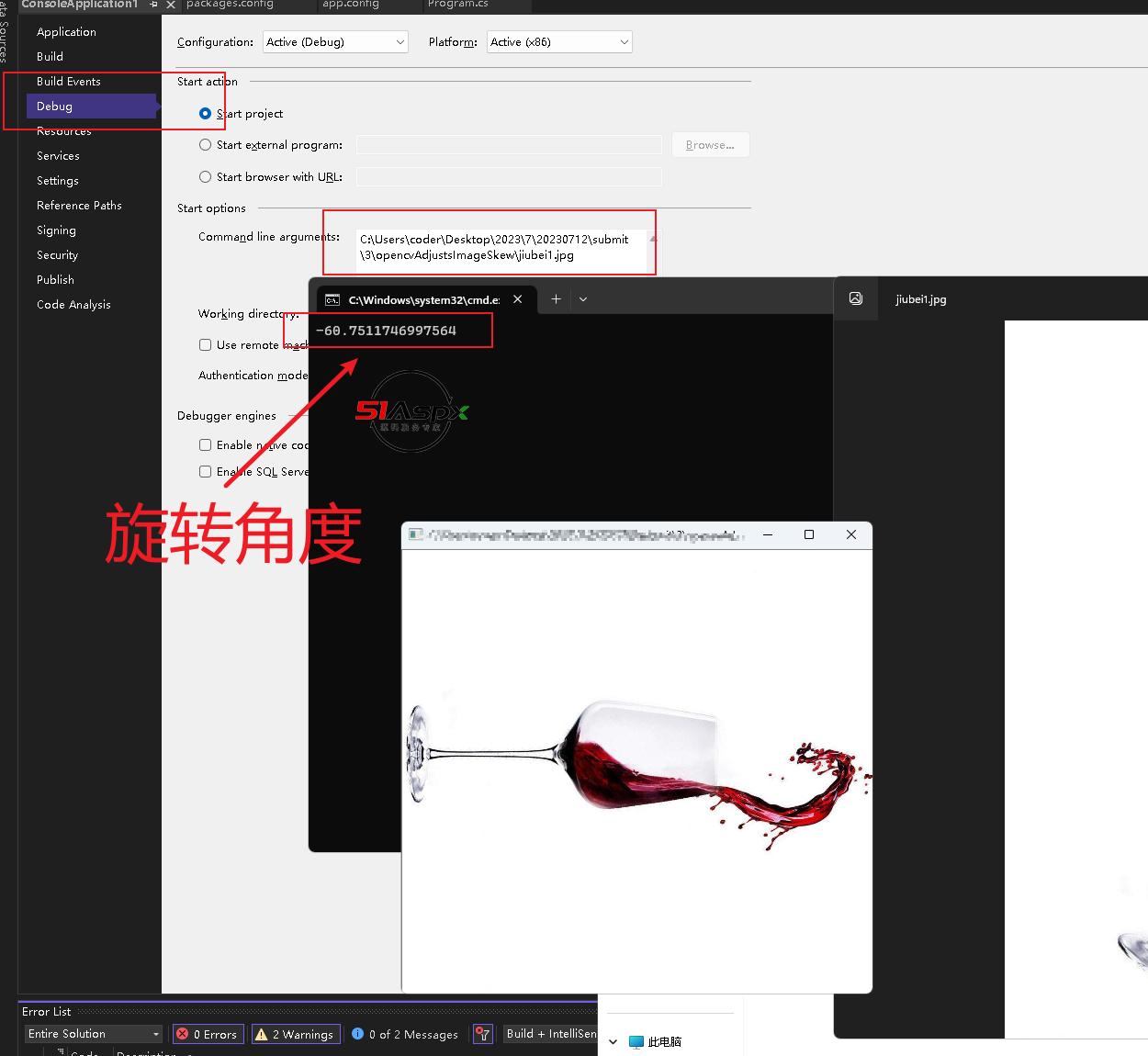Switch to the Program.cs tab
Viewport: 1148px width, 1056px height.
[x=457, y=5]
